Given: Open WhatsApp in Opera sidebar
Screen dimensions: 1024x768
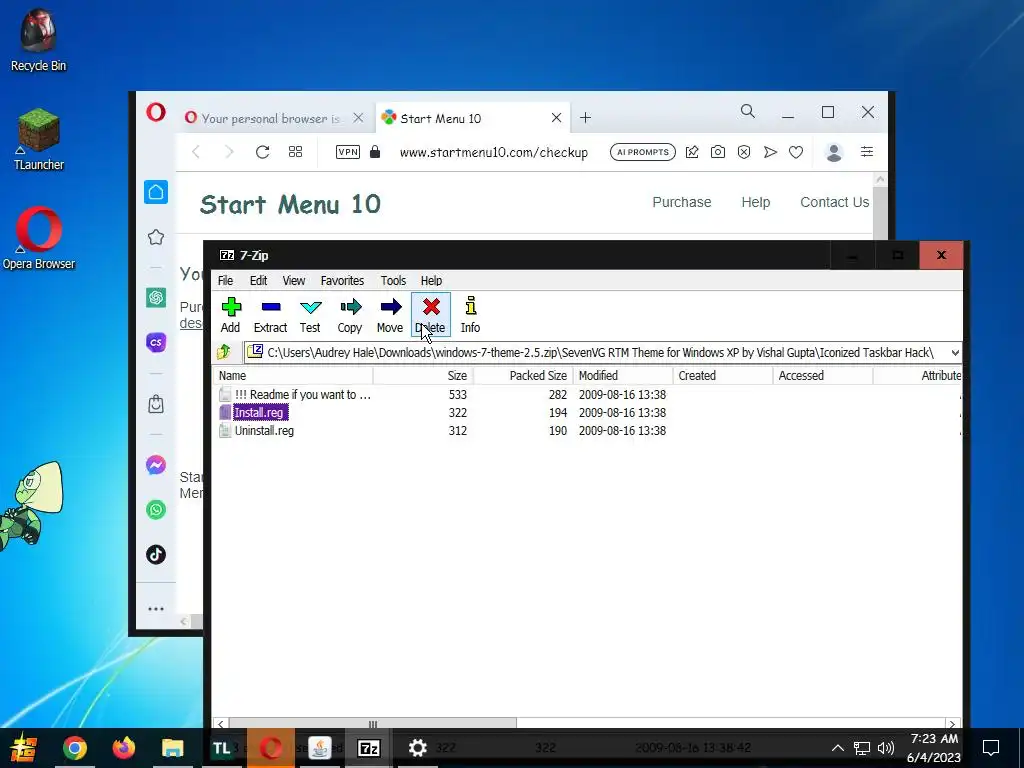Looking at the screenshot, I should [156, 509].
